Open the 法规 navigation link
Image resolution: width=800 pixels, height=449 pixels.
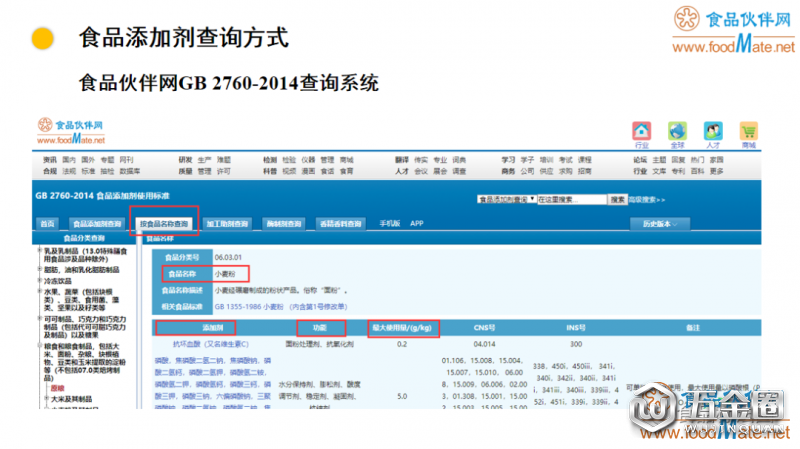[69, 171]
